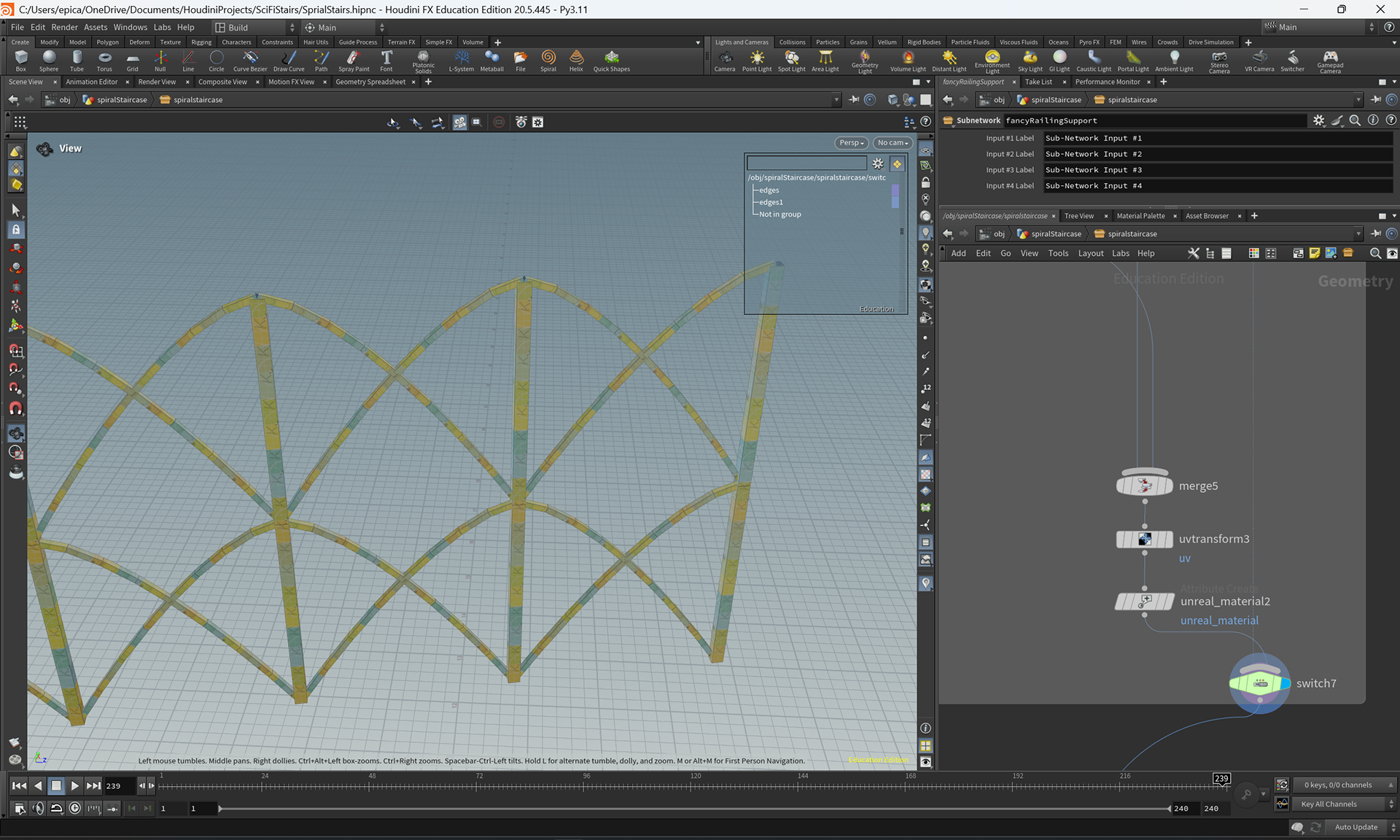Insert Platonic Solids shape
Viewport: 1400px width, 840px height.
pyautogui.click(x=423, y=62)
